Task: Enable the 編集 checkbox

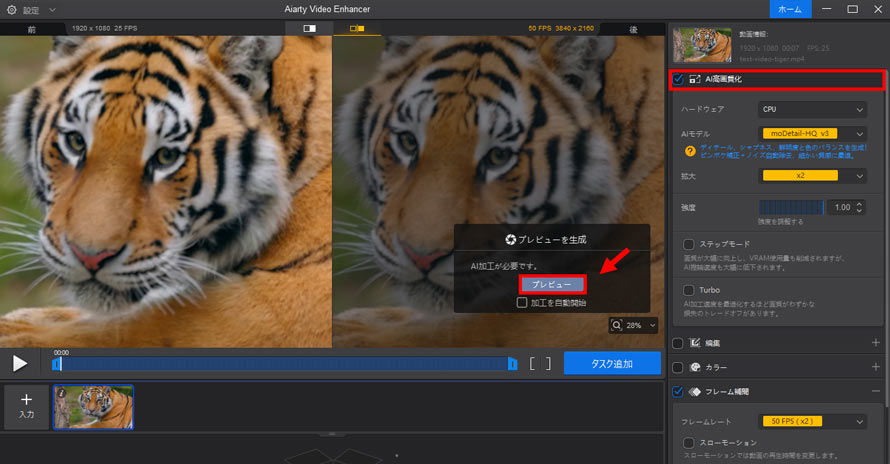Action: pyautogui.click(x=678, y=343)
